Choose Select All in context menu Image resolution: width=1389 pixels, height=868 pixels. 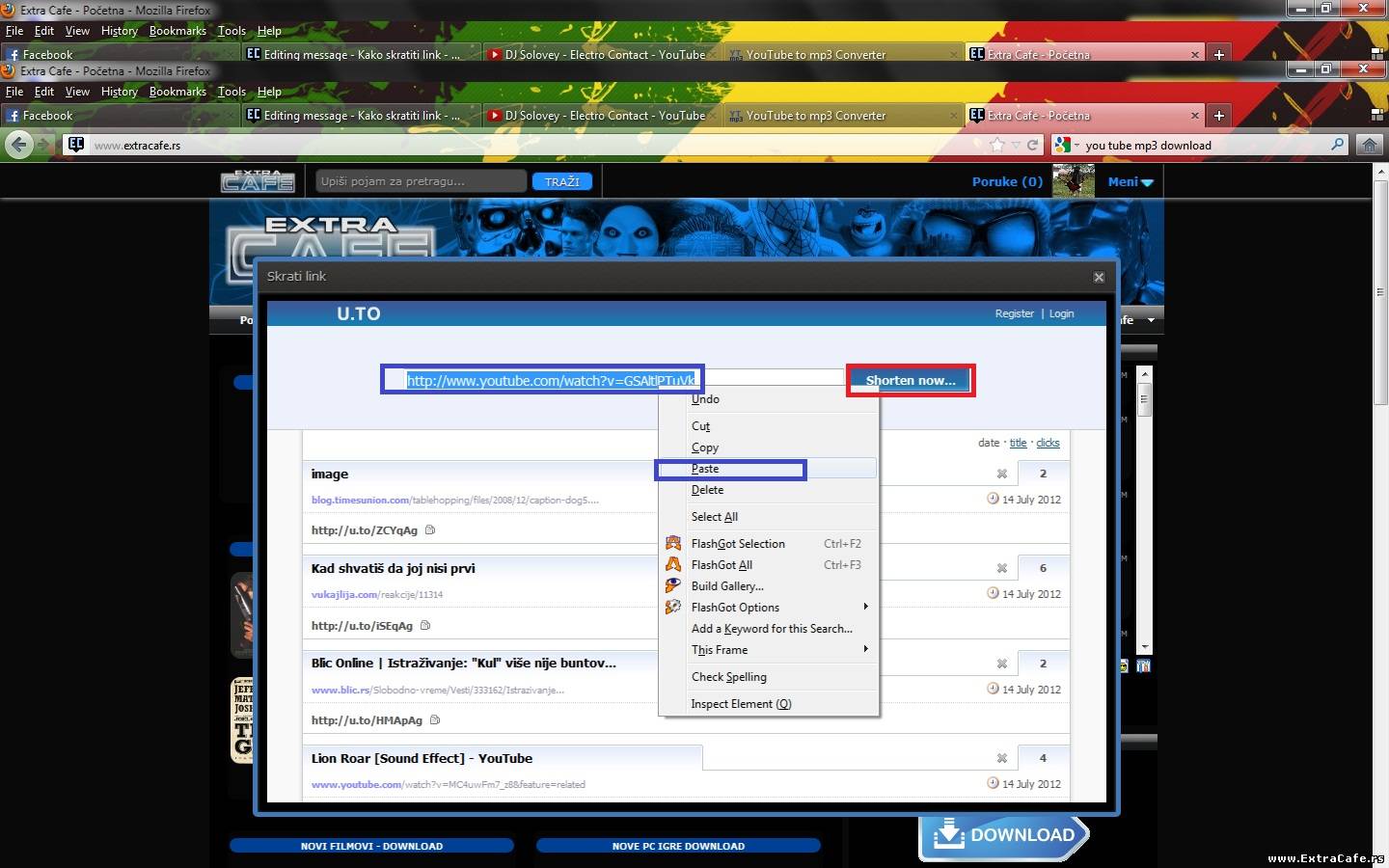click(714, 517)
